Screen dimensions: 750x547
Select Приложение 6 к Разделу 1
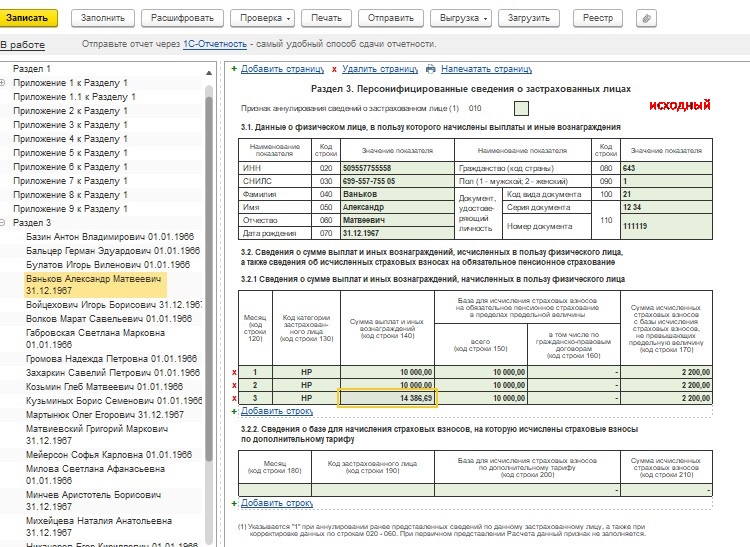70,167
